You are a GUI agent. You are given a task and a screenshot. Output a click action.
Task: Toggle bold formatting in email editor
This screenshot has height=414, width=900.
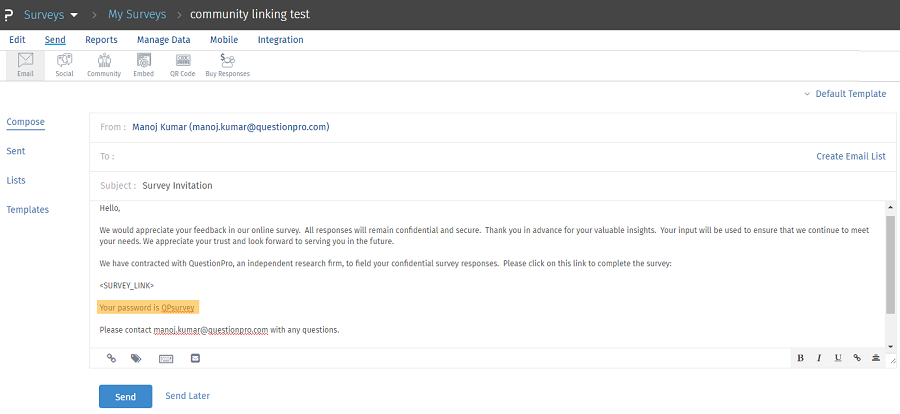pyautogui.click(x=800, y=358)
